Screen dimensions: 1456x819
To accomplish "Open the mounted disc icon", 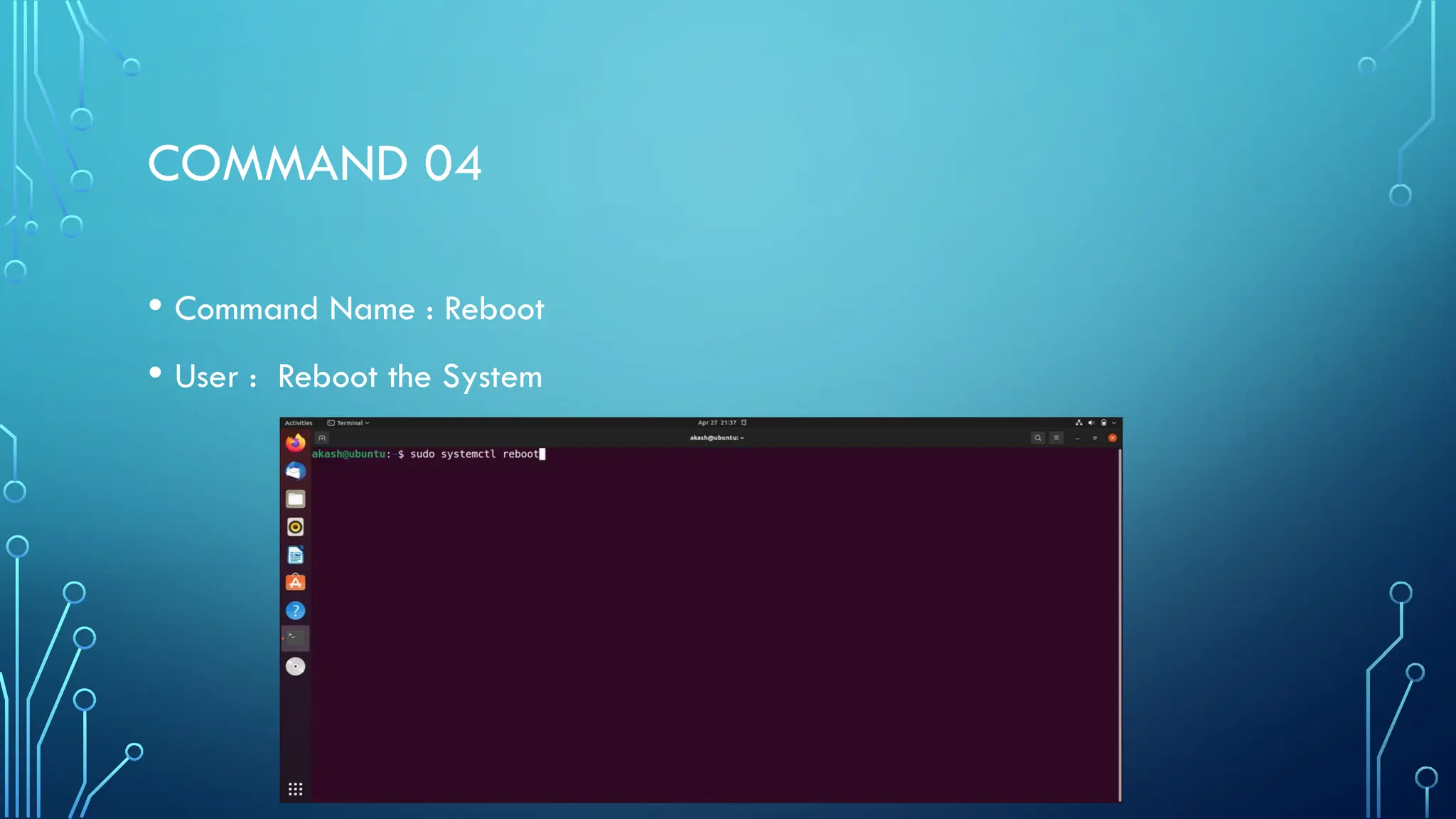I will (x=295, y=666).
